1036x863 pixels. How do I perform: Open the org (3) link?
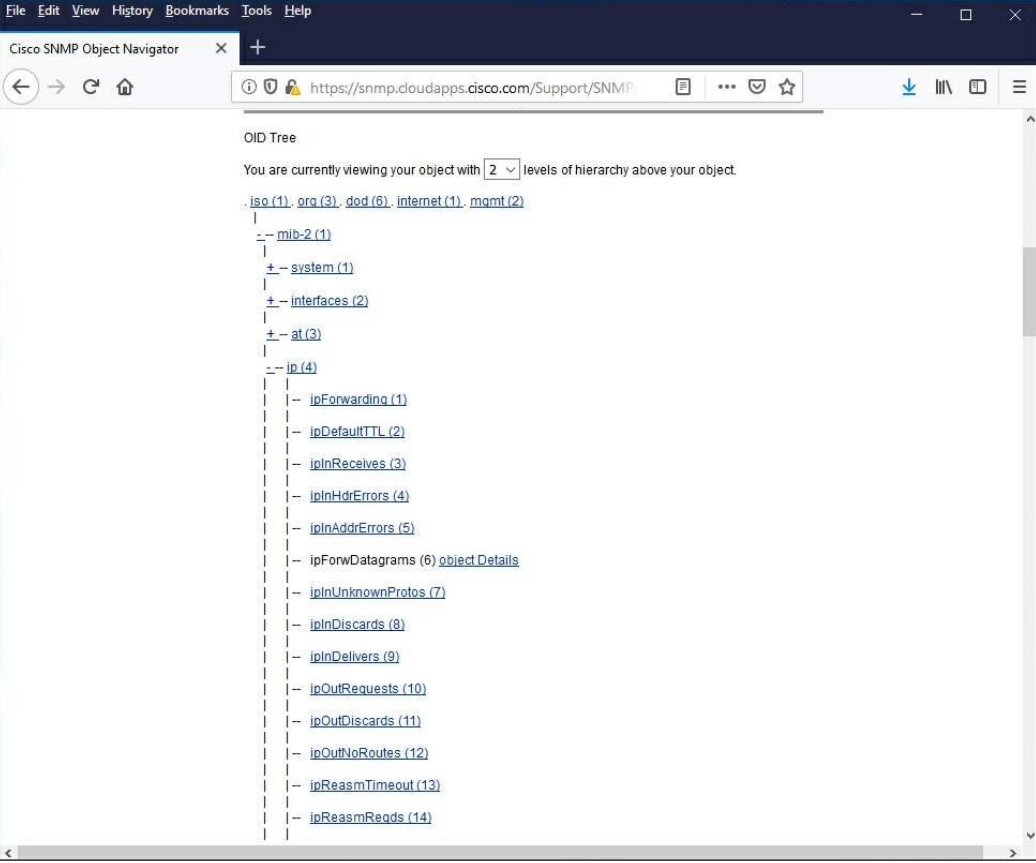[x=317, y=201]
